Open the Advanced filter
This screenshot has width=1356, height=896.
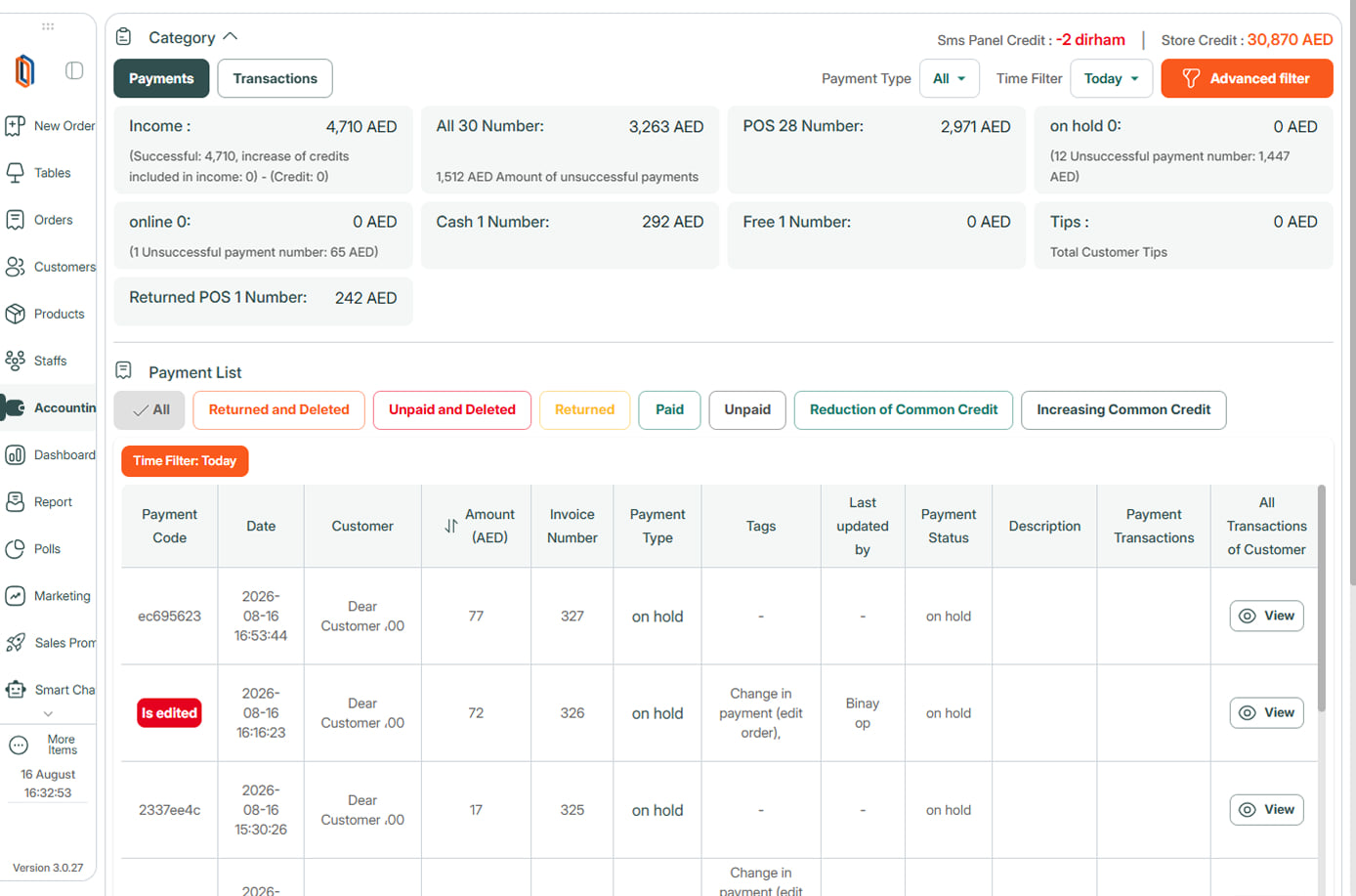tap(1247, 78)
